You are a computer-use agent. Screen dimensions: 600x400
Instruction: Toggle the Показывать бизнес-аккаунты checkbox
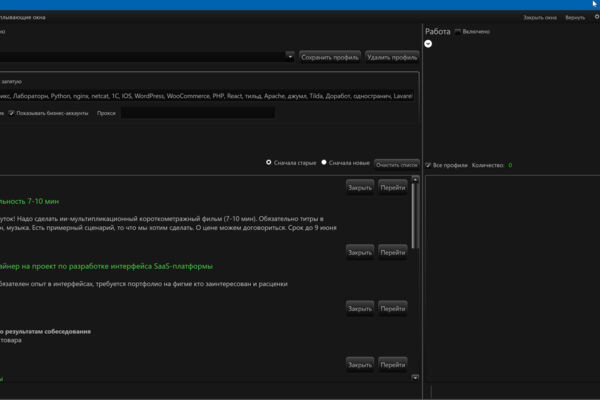coord(11,113)
